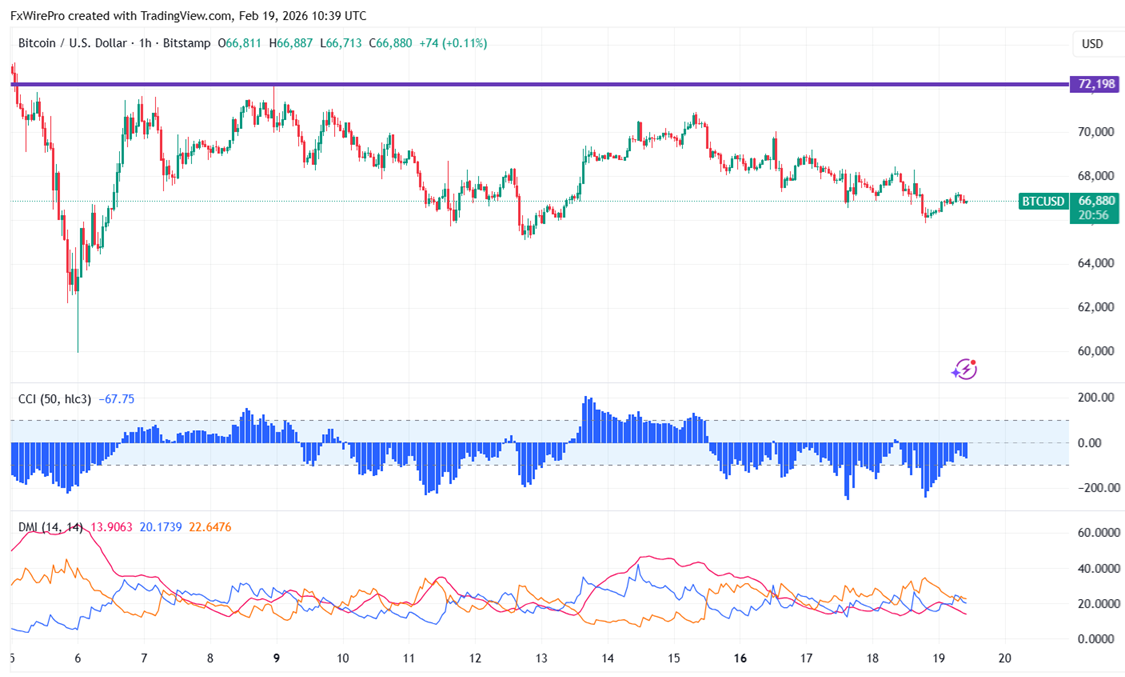Click date 18 on the time axis
The height and width of the screenshot is (677, 1125).
pos(872,658)
